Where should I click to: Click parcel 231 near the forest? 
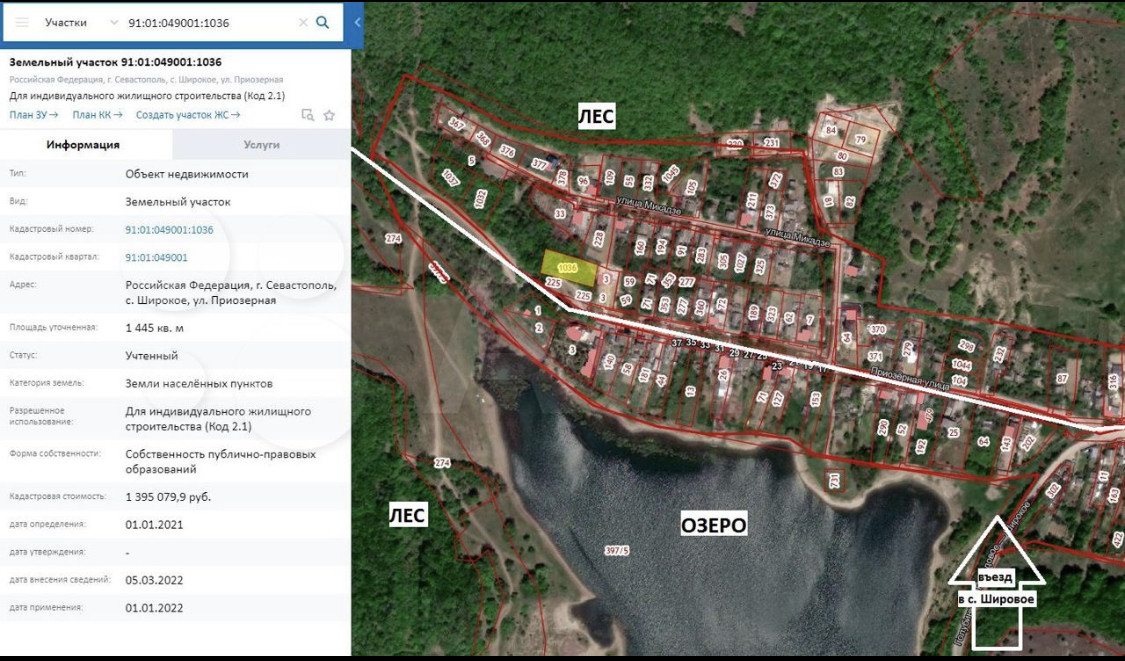pyautogui.click(x=771, y=143)
